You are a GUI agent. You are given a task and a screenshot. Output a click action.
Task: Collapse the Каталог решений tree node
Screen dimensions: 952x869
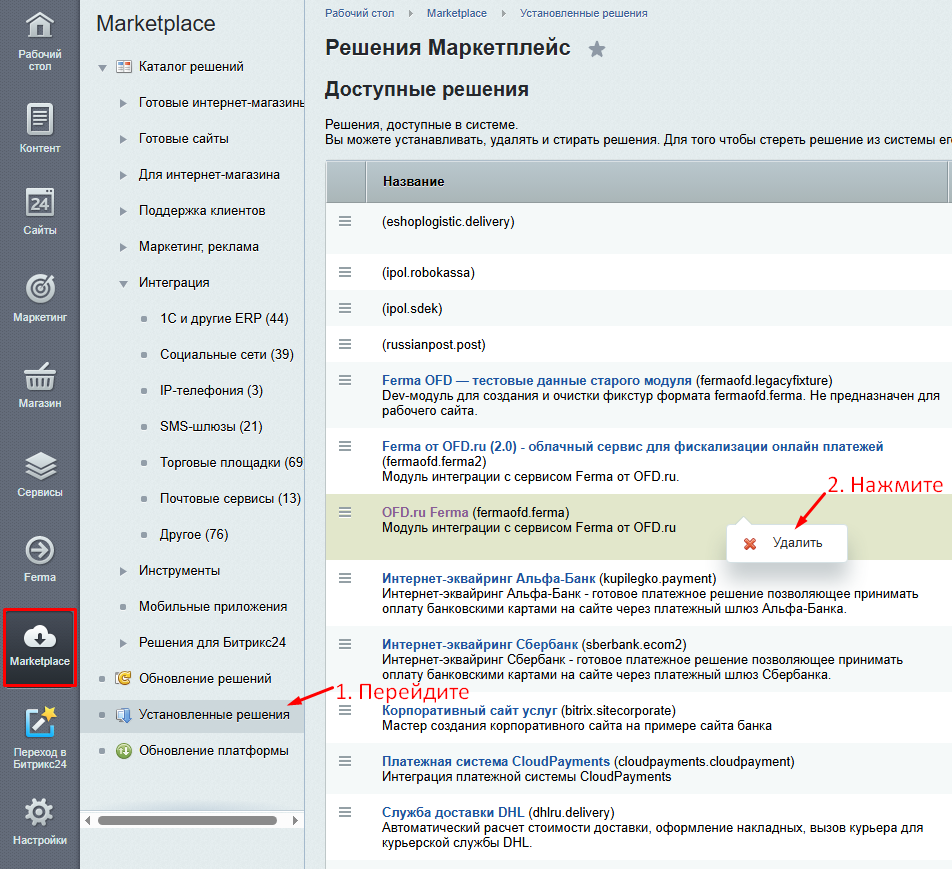click(x=103, y=67)
